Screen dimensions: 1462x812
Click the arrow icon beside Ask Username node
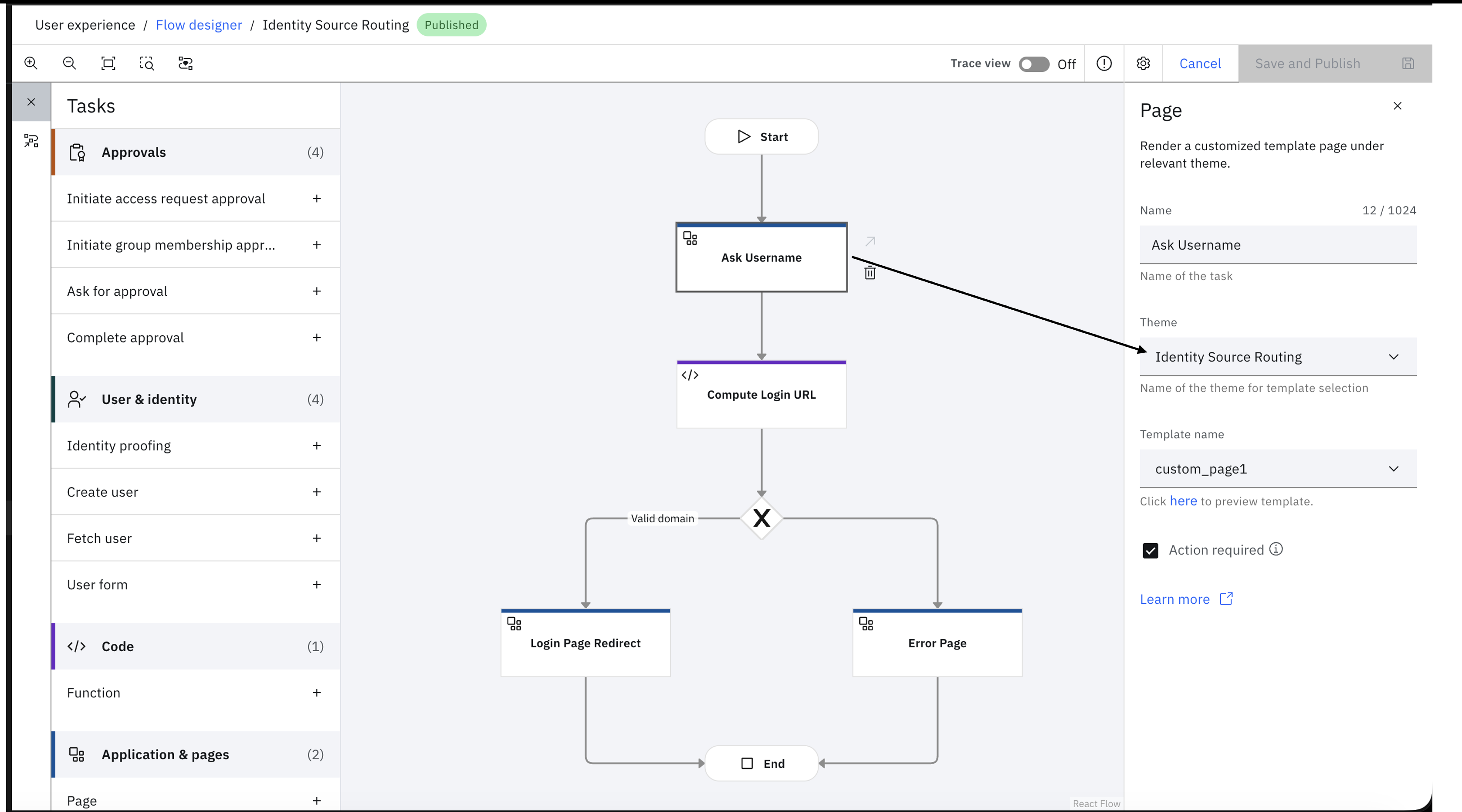coord(870,242)
